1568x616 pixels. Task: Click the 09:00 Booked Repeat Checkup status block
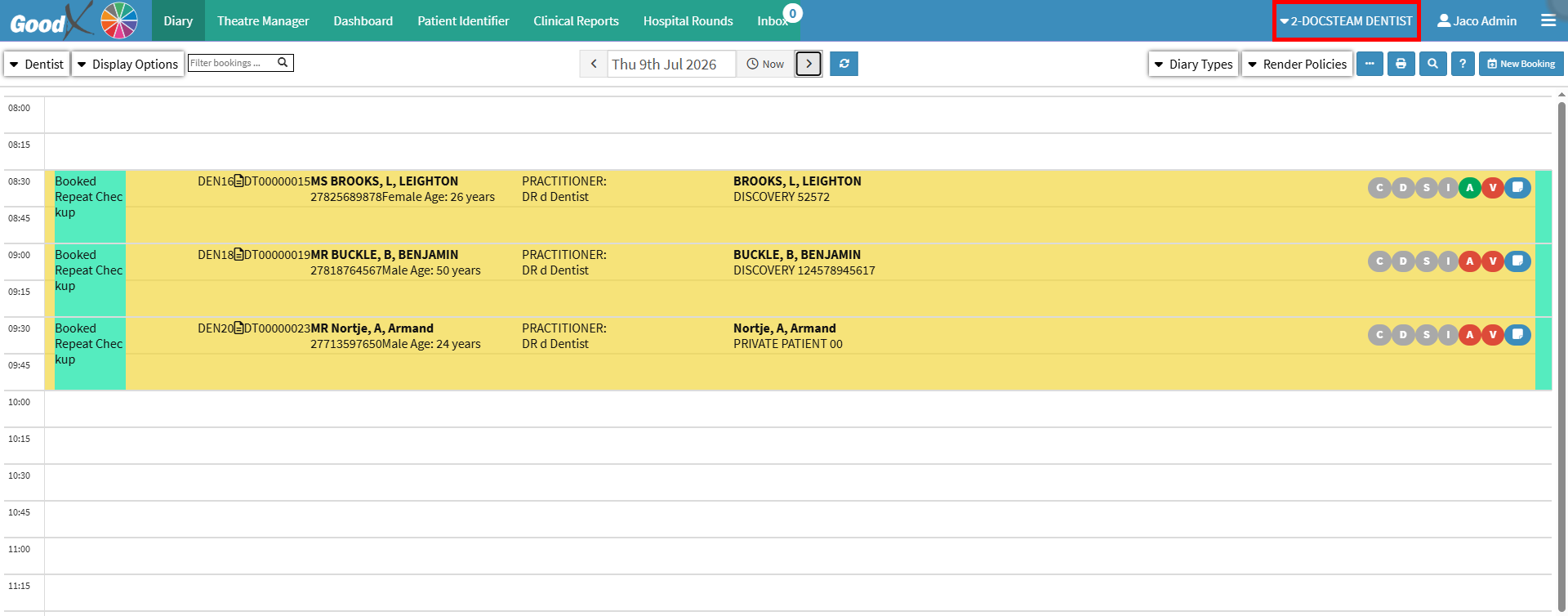tap(90, 279)
